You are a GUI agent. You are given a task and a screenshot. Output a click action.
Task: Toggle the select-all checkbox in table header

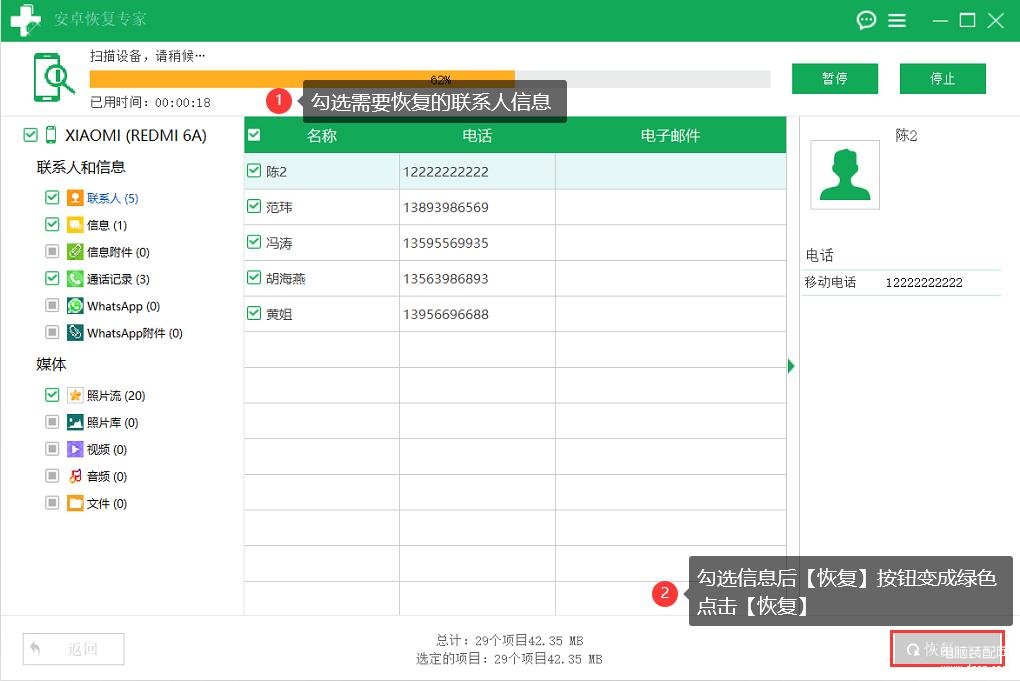coord(254,135)
